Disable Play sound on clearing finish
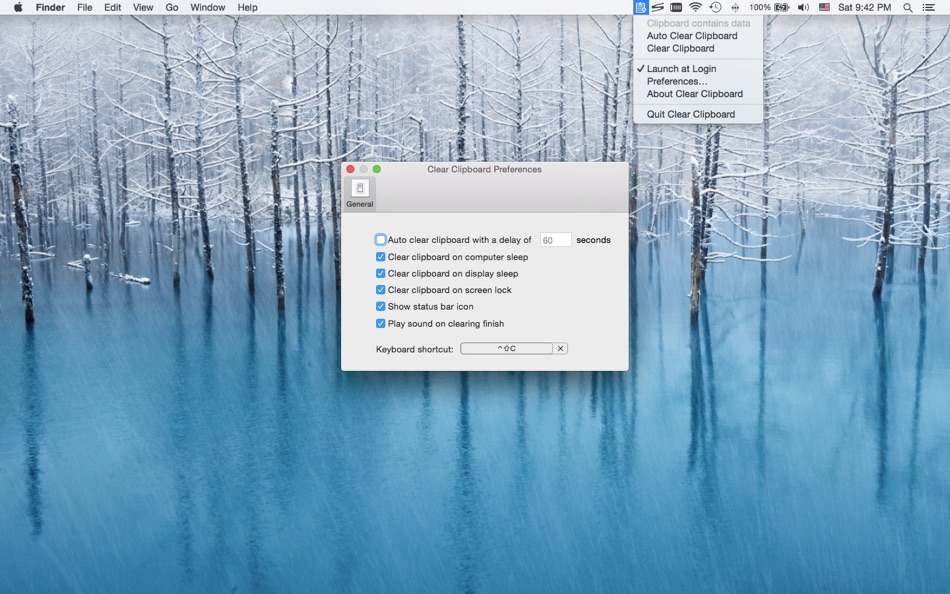The height and width of the screenshot is (594, 950). [x=380, y=324]
